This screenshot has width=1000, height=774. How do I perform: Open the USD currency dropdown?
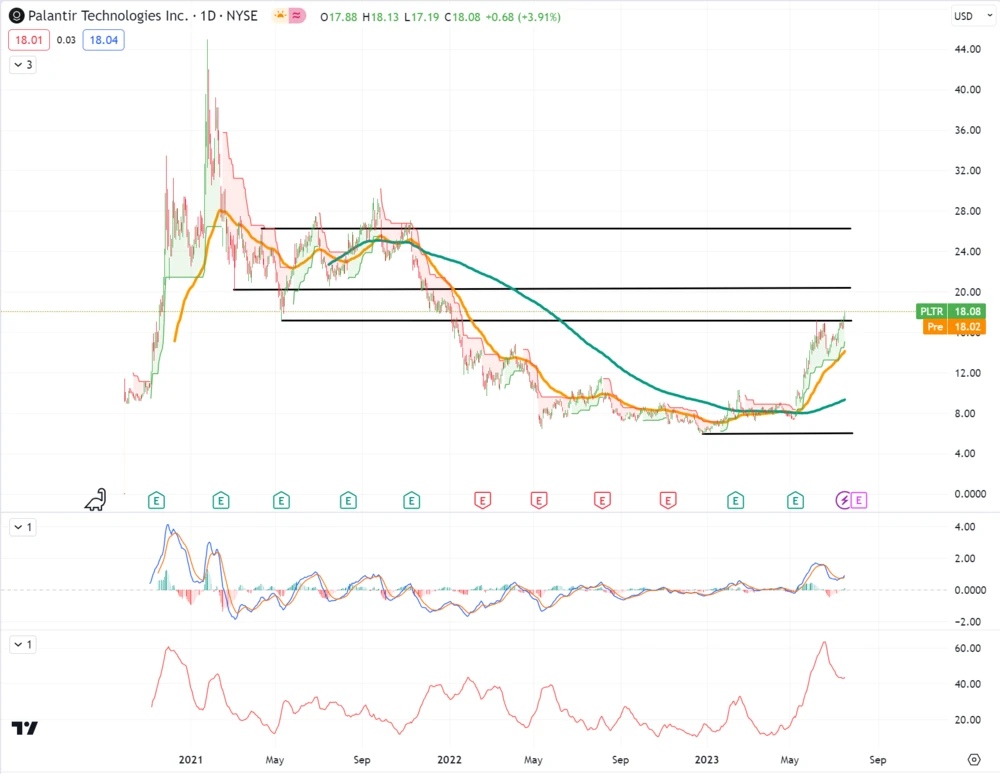(964, 16)
